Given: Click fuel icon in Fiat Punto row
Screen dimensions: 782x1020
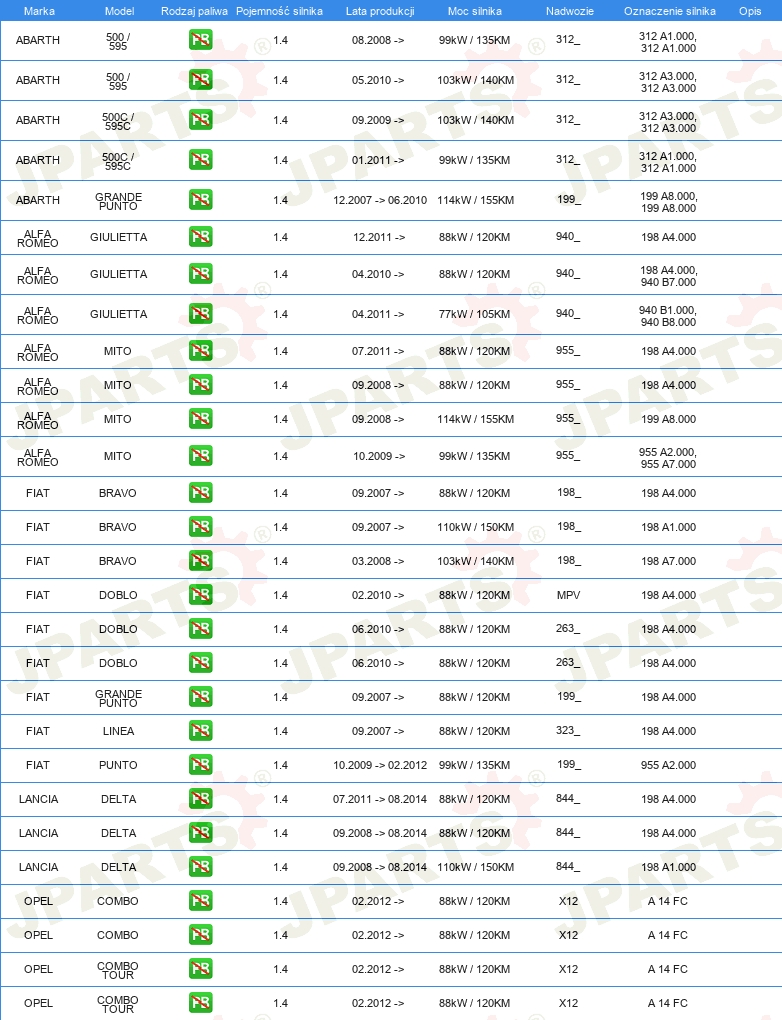Looking at the screenshot, I should [x=201, y=765].
